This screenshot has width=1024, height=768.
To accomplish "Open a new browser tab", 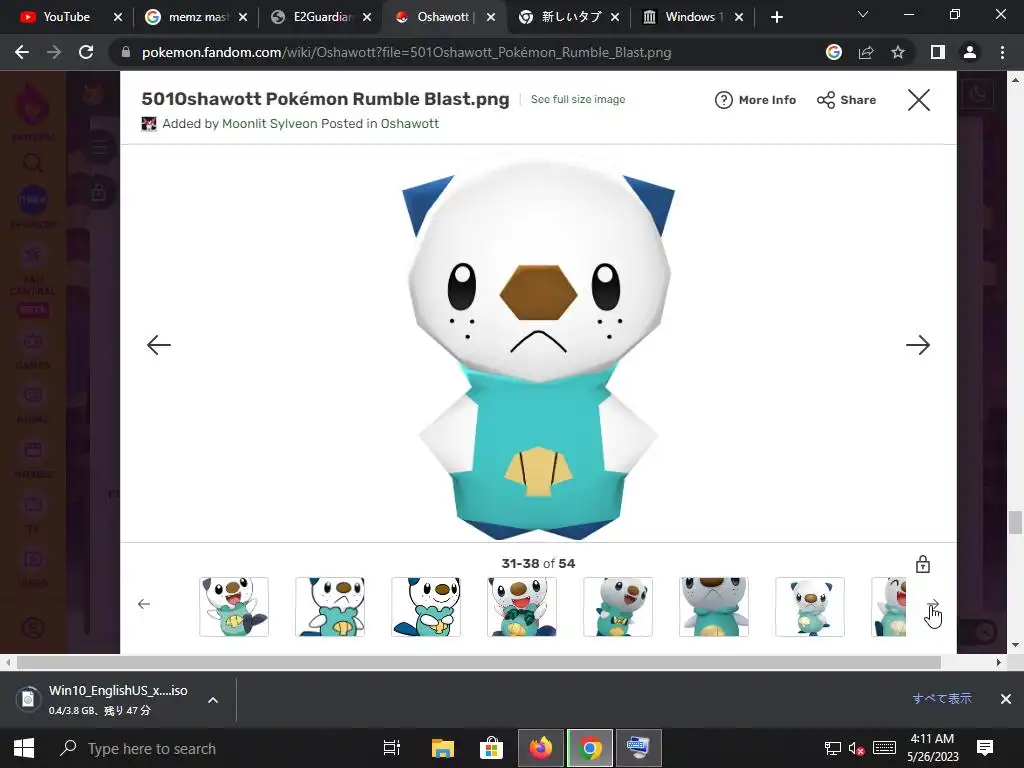I will [776, 17].
